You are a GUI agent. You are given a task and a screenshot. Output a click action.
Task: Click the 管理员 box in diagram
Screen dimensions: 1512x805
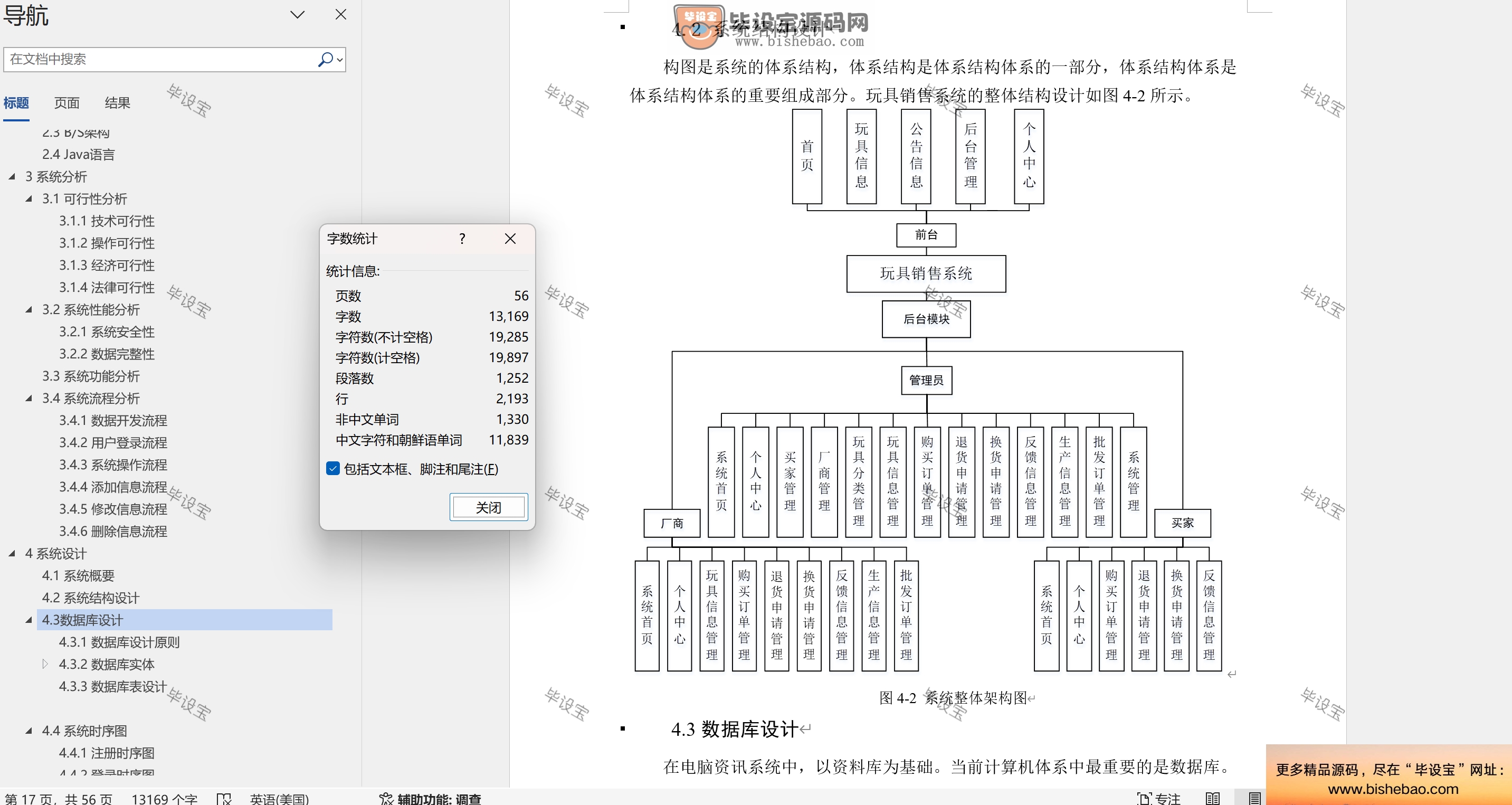[926, 381]
